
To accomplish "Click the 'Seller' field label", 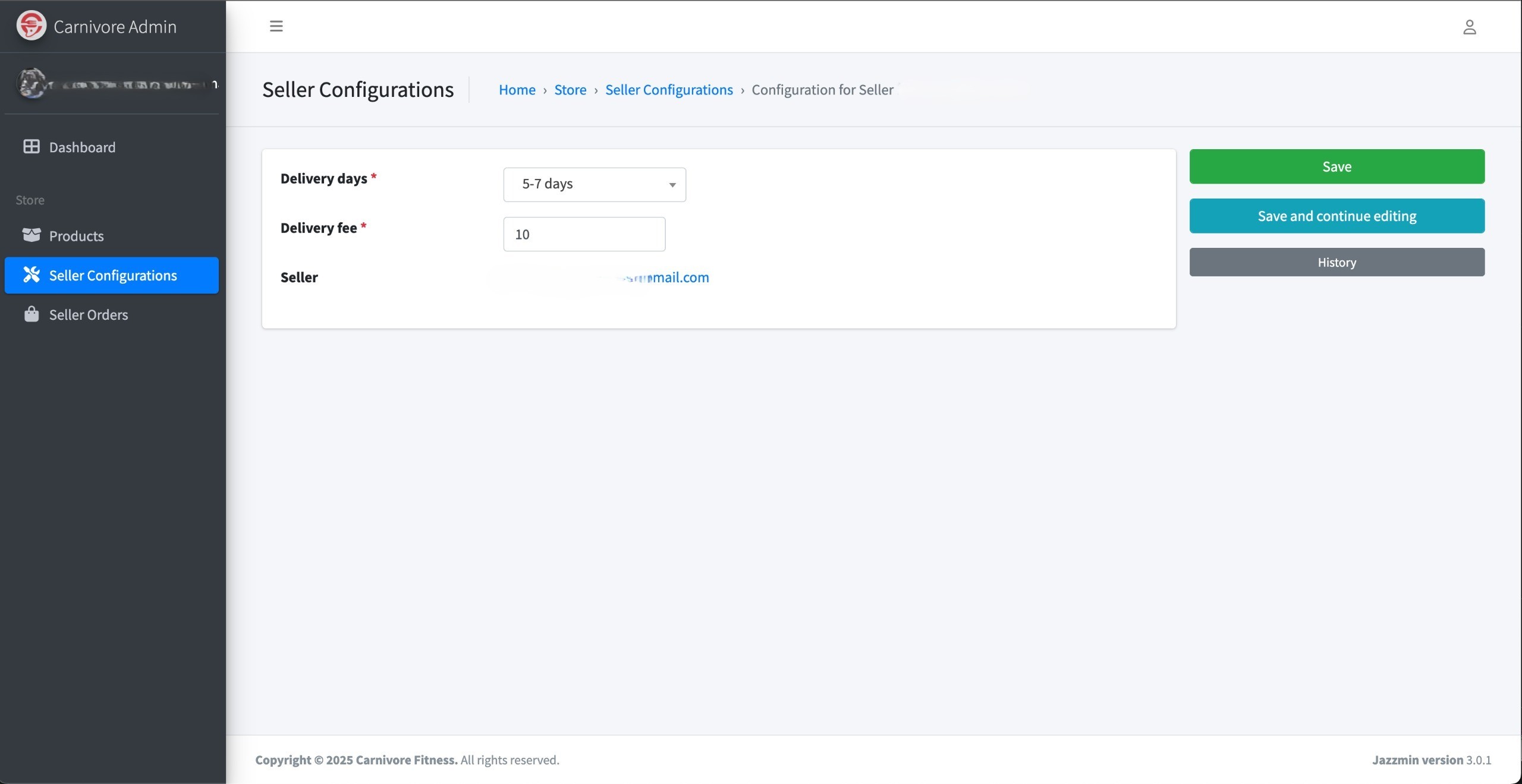I will 299,278.
